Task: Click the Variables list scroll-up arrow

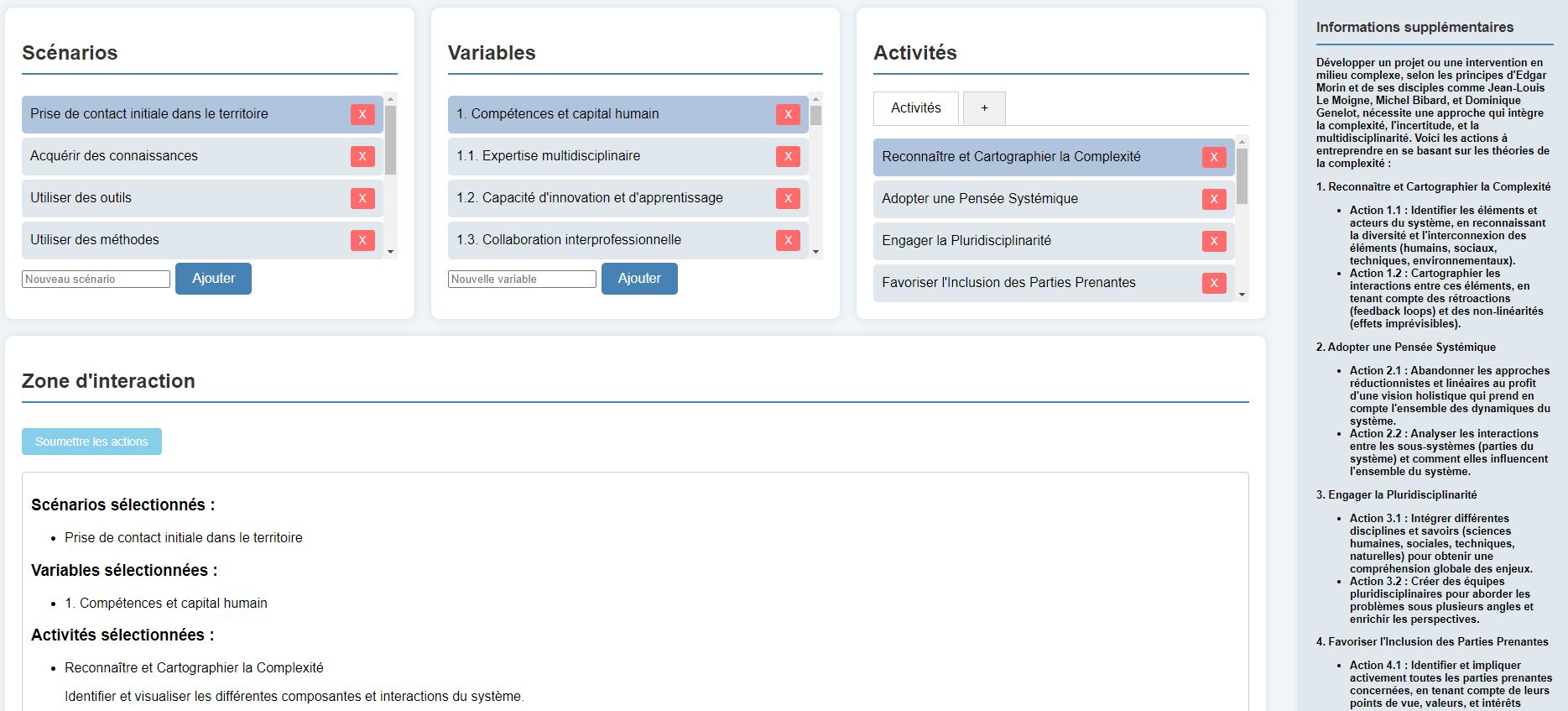Action: (x=816, y=99)
